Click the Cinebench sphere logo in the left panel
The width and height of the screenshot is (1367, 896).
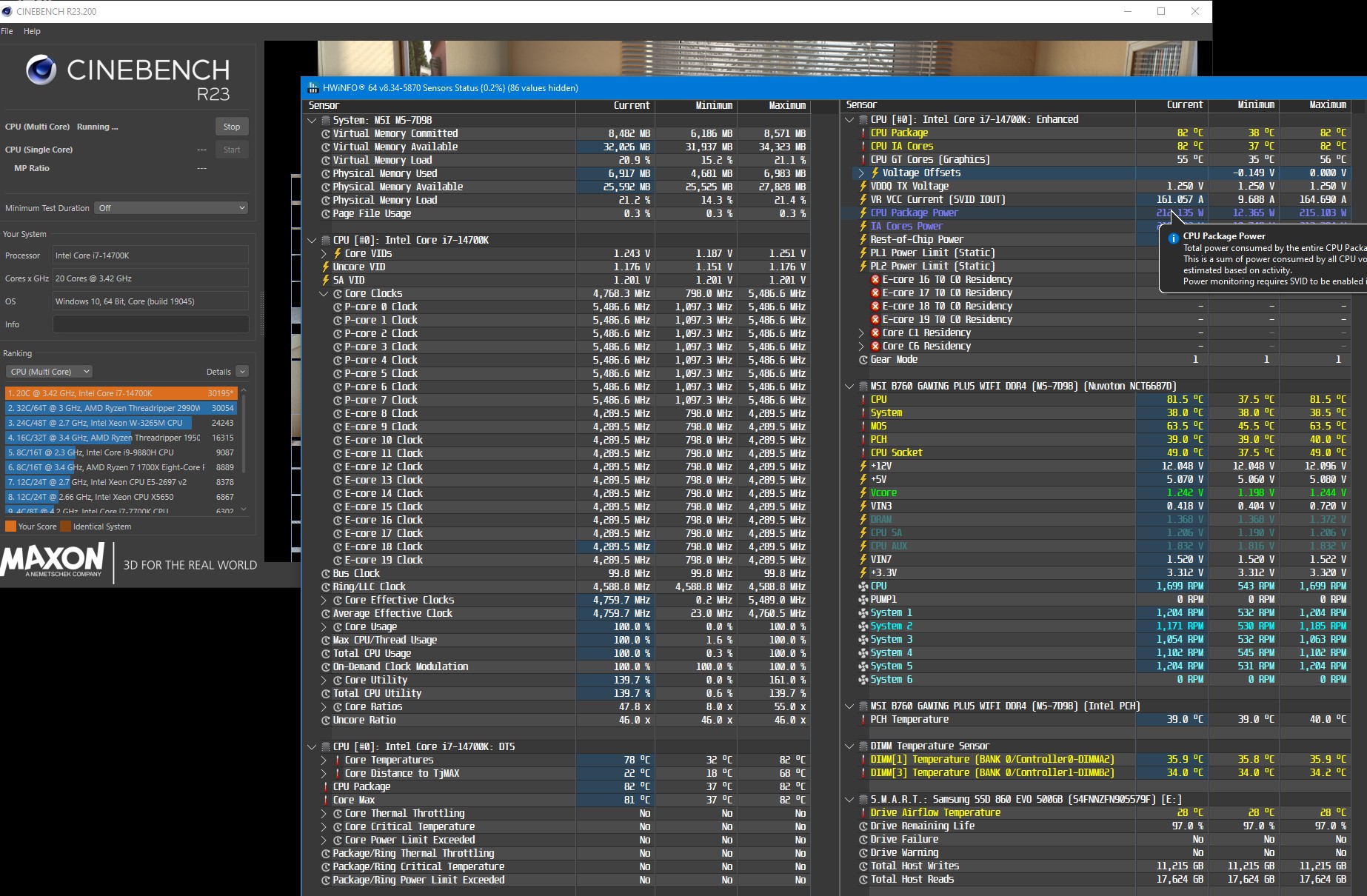pyautogui.click(x=41, y=70)
